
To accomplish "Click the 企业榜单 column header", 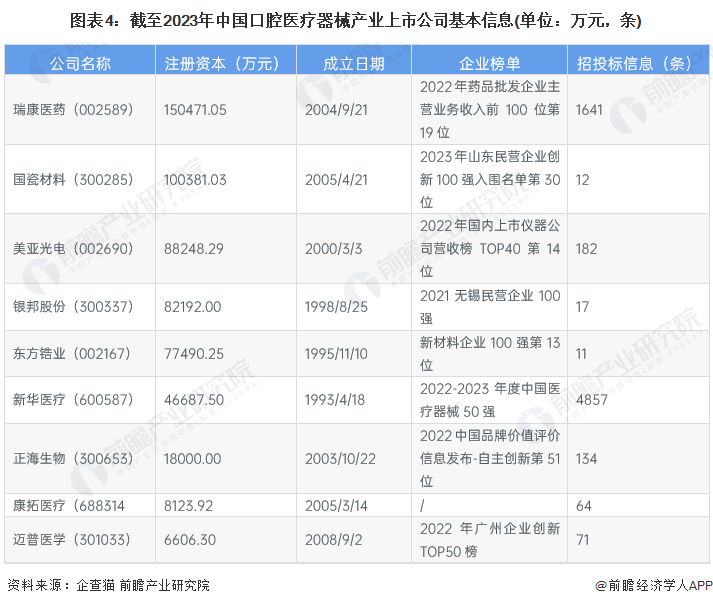I will coord(489,62).
